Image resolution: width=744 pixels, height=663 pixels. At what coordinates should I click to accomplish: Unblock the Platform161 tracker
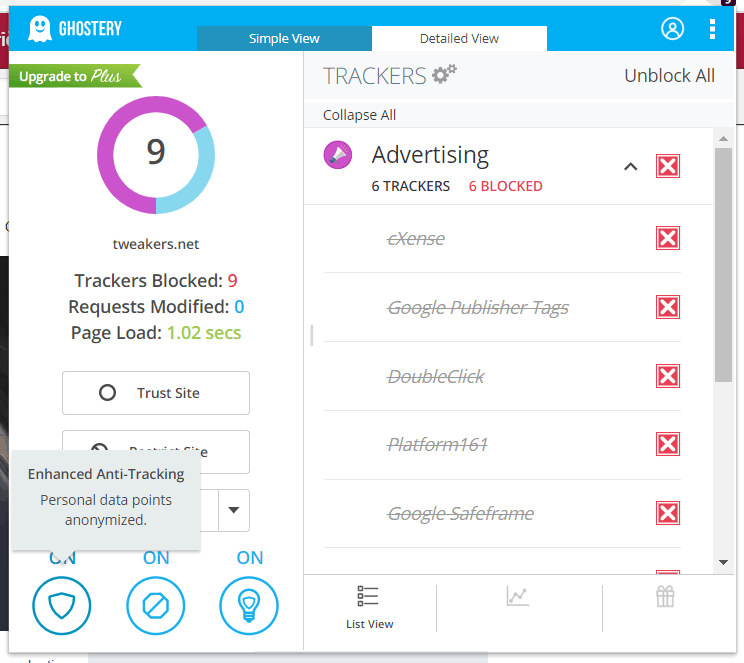(x=668, y=444)
